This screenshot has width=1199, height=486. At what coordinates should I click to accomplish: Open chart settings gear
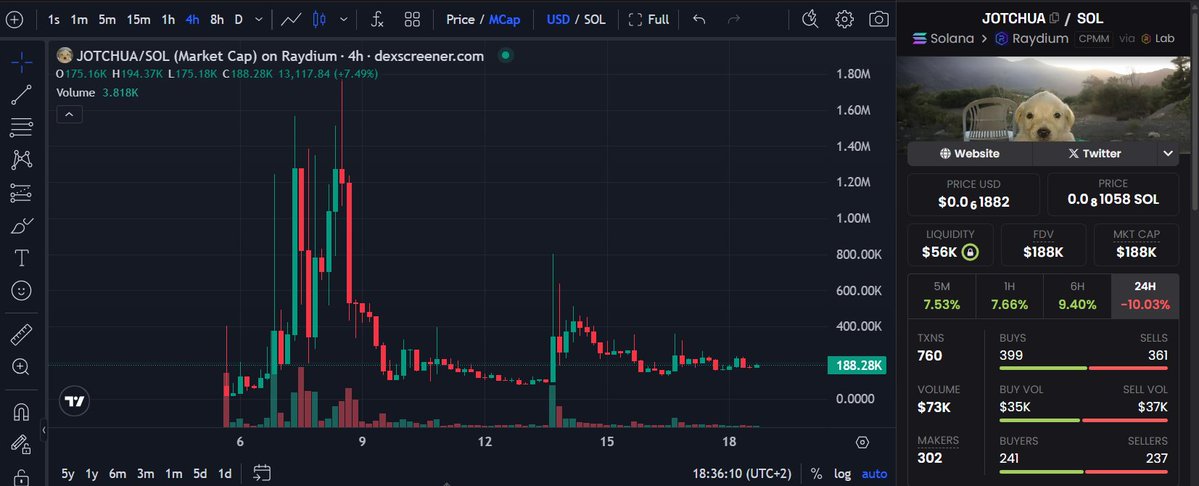point(844,19)
